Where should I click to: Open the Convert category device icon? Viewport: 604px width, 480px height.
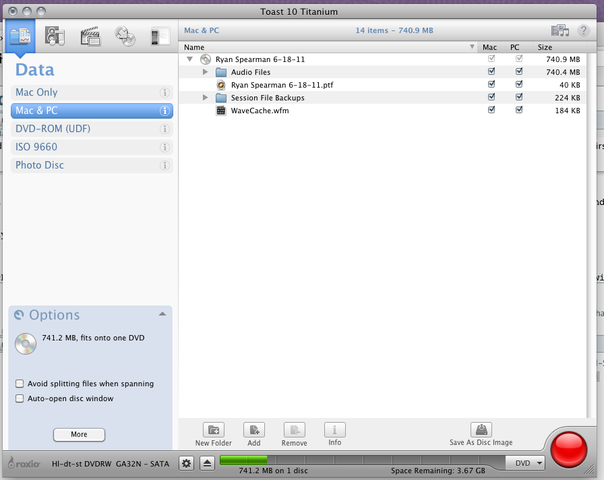coord(159,37)
